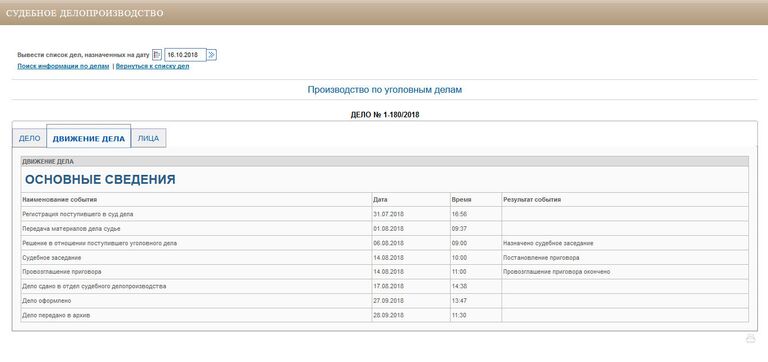Click the time cell 13:47

tap(476, 301)
